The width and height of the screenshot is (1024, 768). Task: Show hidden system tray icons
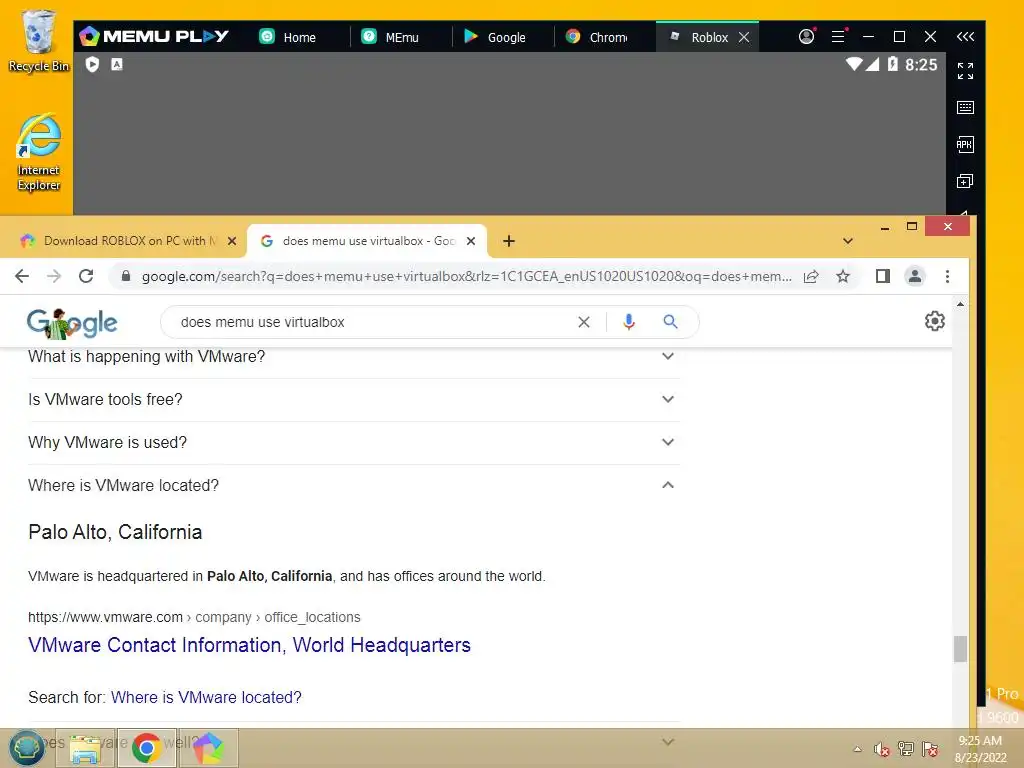[x=857, y=749]
